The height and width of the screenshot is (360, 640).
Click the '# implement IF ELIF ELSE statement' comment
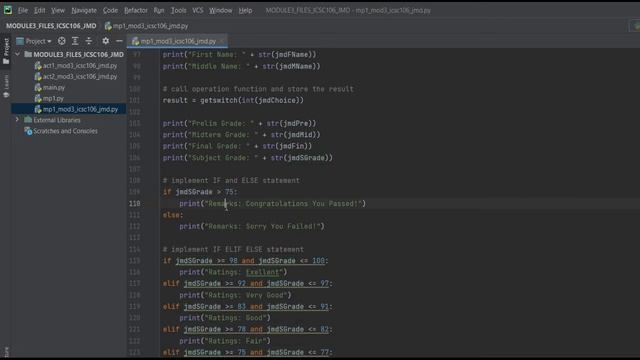(233, 249)
